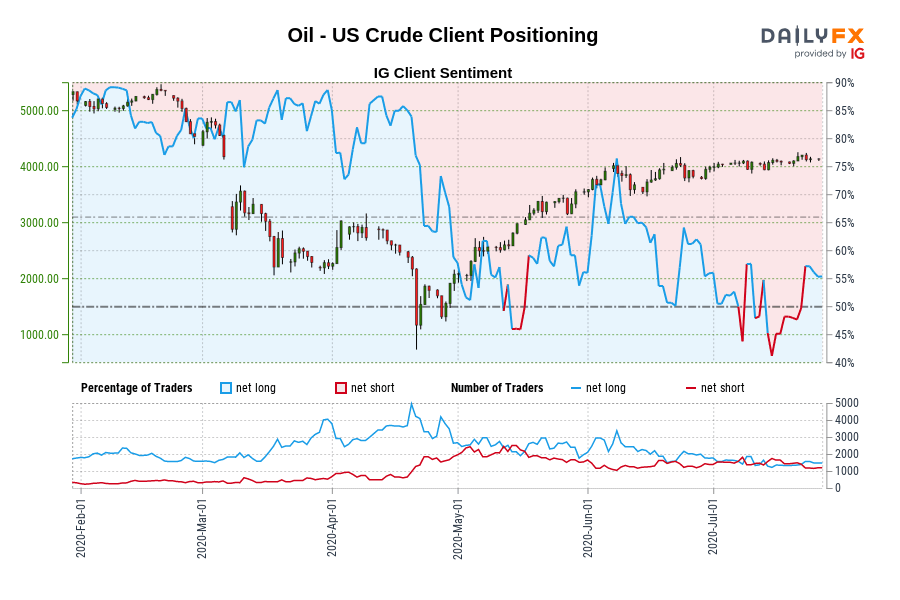The width and height of the screenshot is (900, 600).
Task: Click the blue net long square swatch
Action: (x=226, y=388)
